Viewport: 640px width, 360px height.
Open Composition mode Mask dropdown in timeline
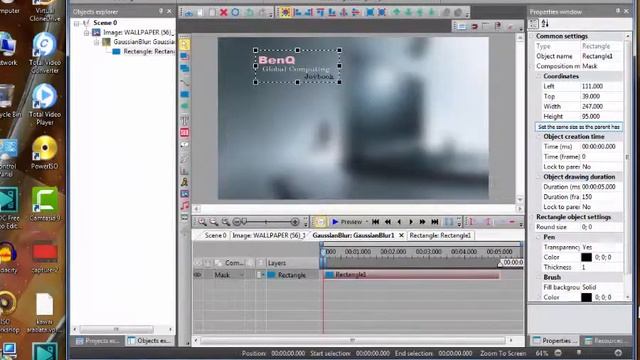(x=242, y=275)
